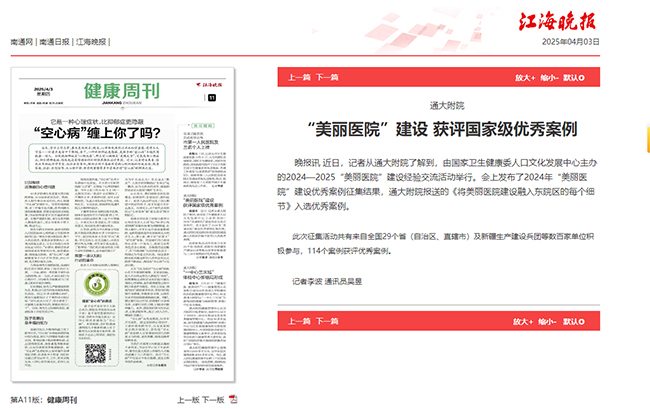Screen dimensions: 650x409
Task: Select 上一篇 in the bottom article bar
Action: click(298, 322)
